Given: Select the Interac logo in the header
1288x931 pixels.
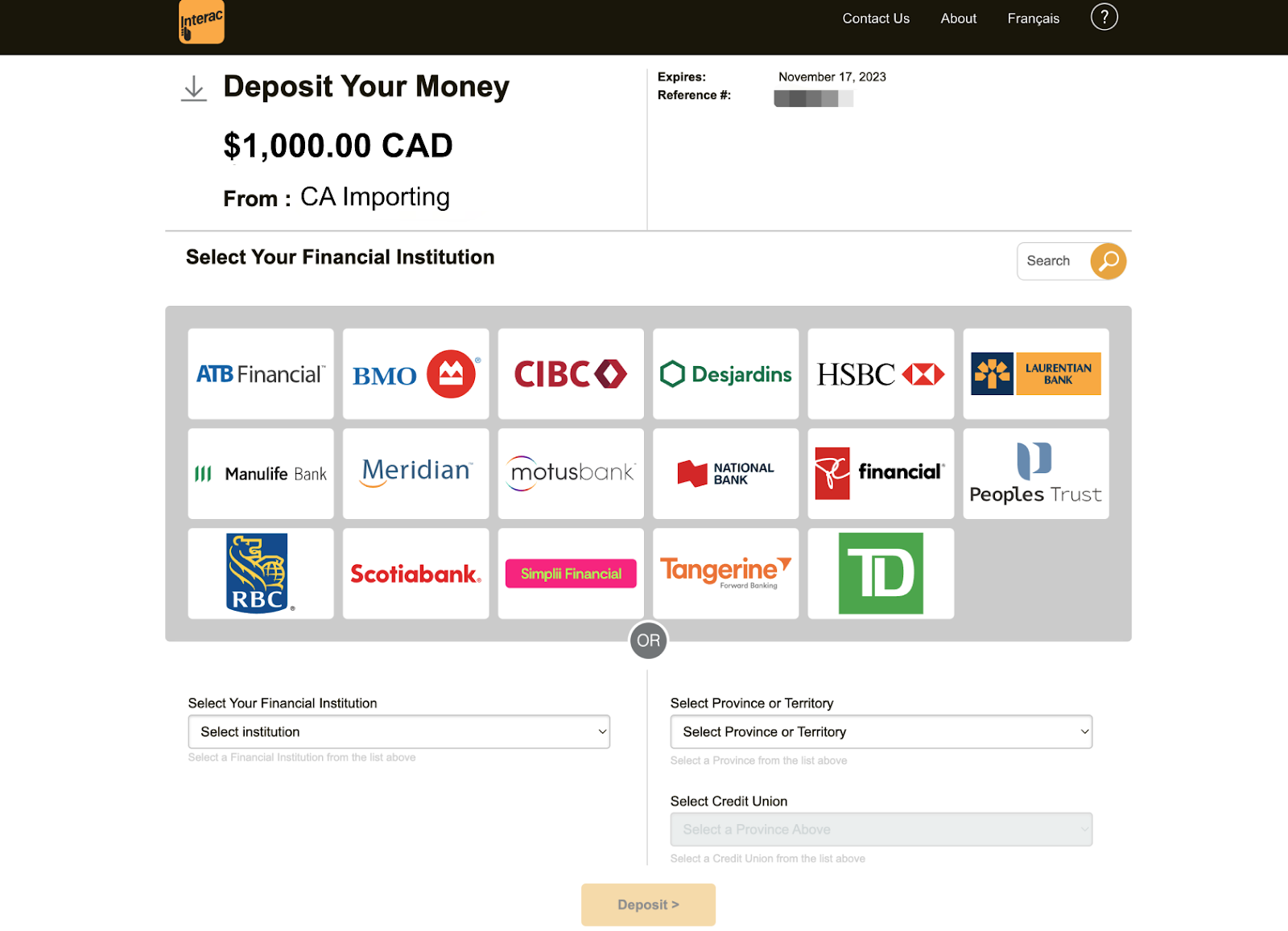Looking at the screenshot, I should tap(200, 22).
